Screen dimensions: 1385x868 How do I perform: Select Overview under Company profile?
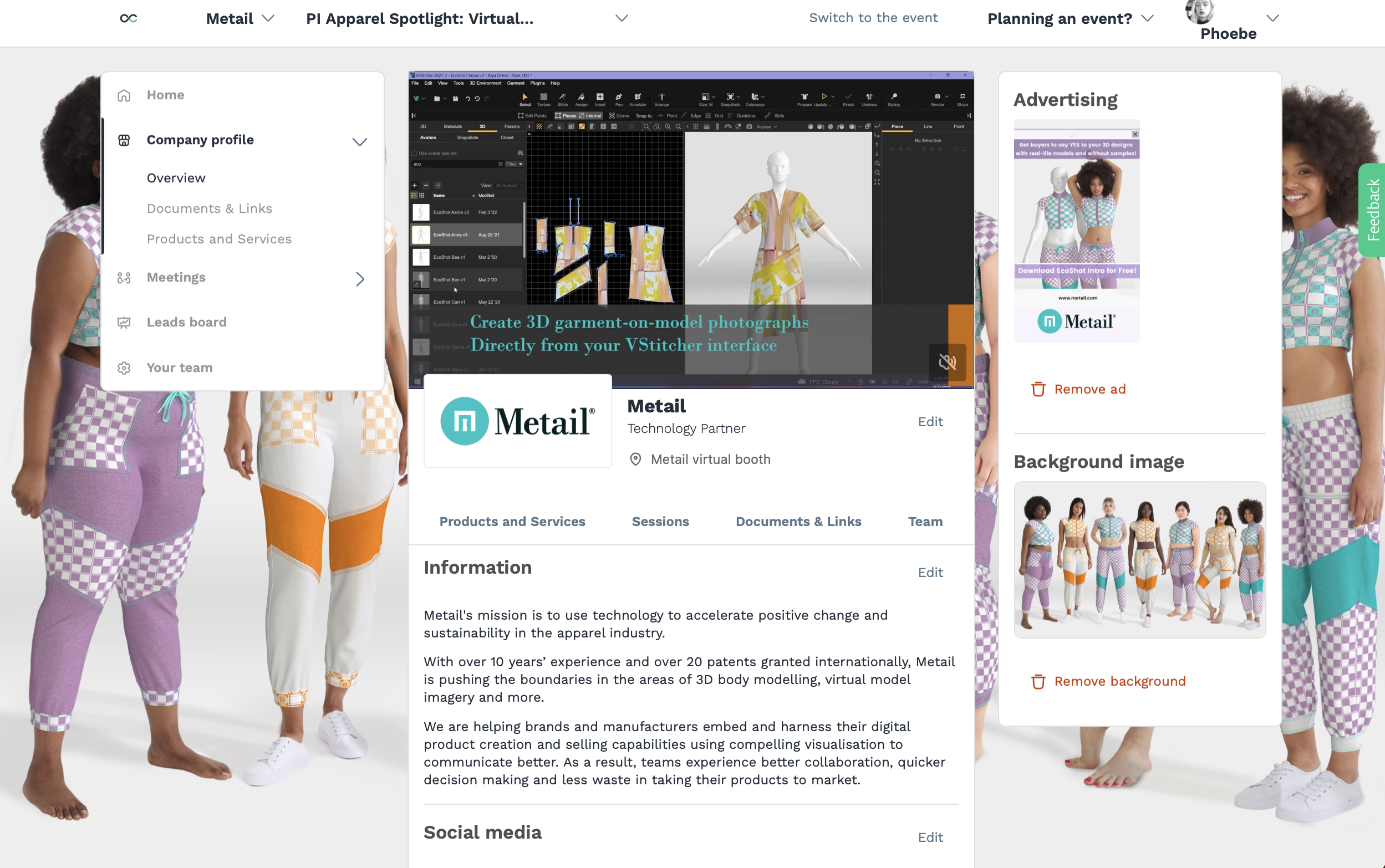(x=176, y=178)
